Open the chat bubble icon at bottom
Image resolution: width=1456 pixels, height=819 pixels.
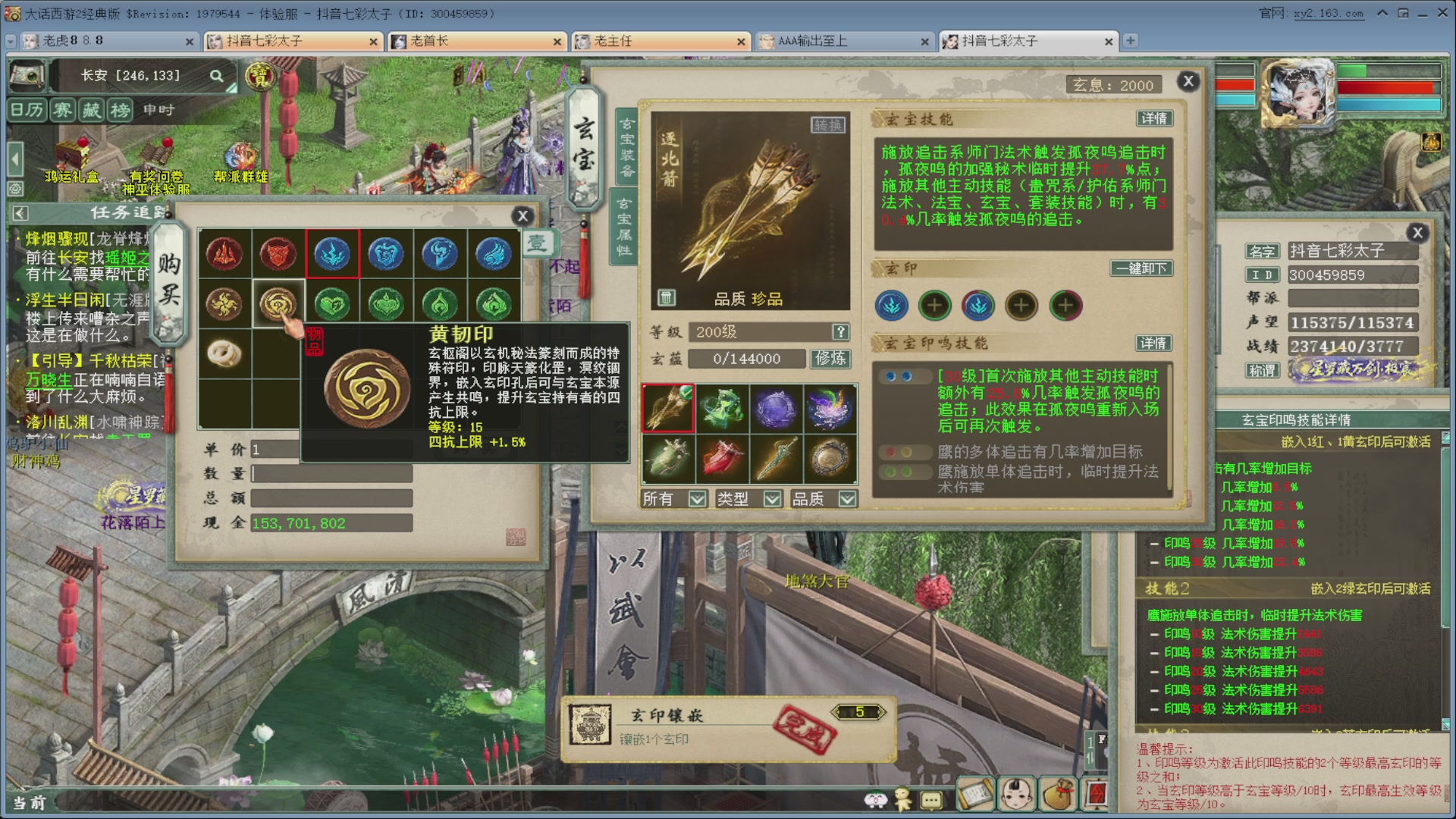click(x=931, y=800)
